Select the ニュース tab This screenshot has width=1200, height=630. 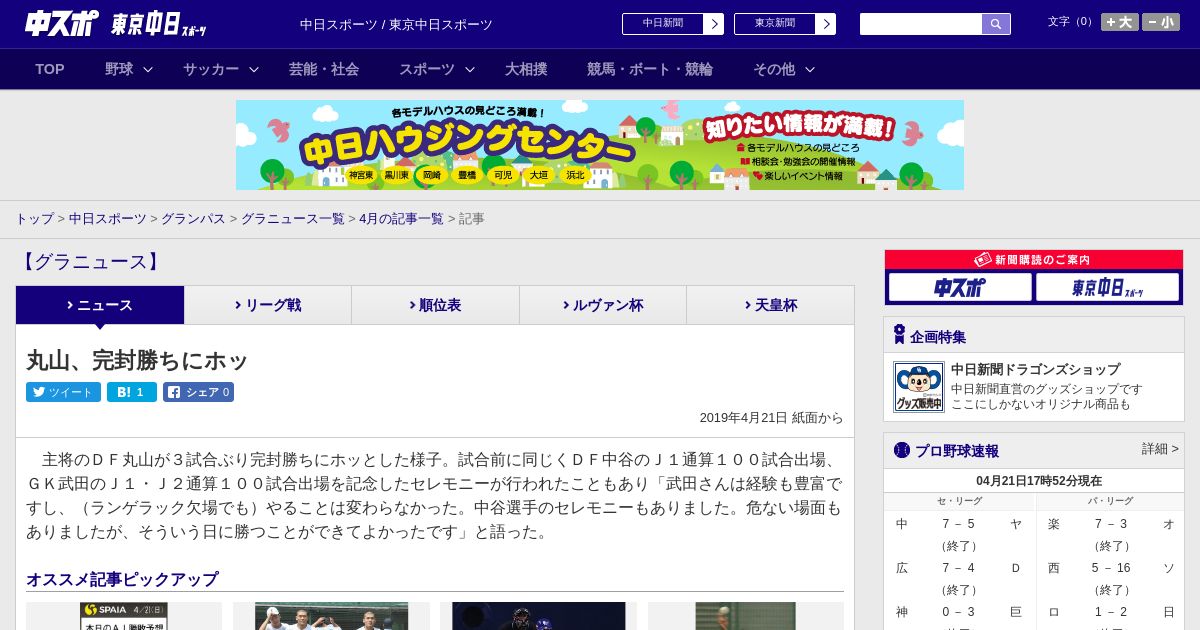(x=100, y=305)
